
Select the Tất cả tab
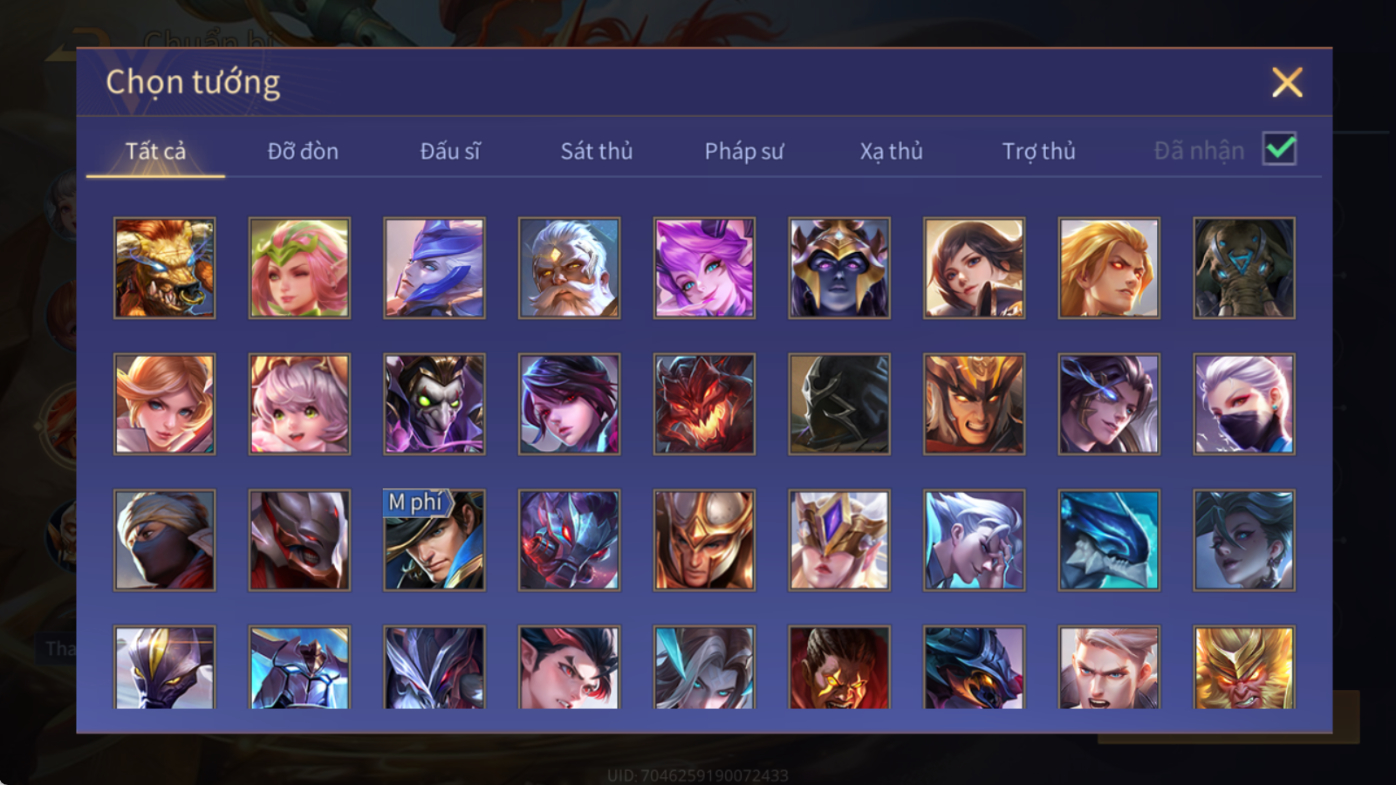point(156,151)
